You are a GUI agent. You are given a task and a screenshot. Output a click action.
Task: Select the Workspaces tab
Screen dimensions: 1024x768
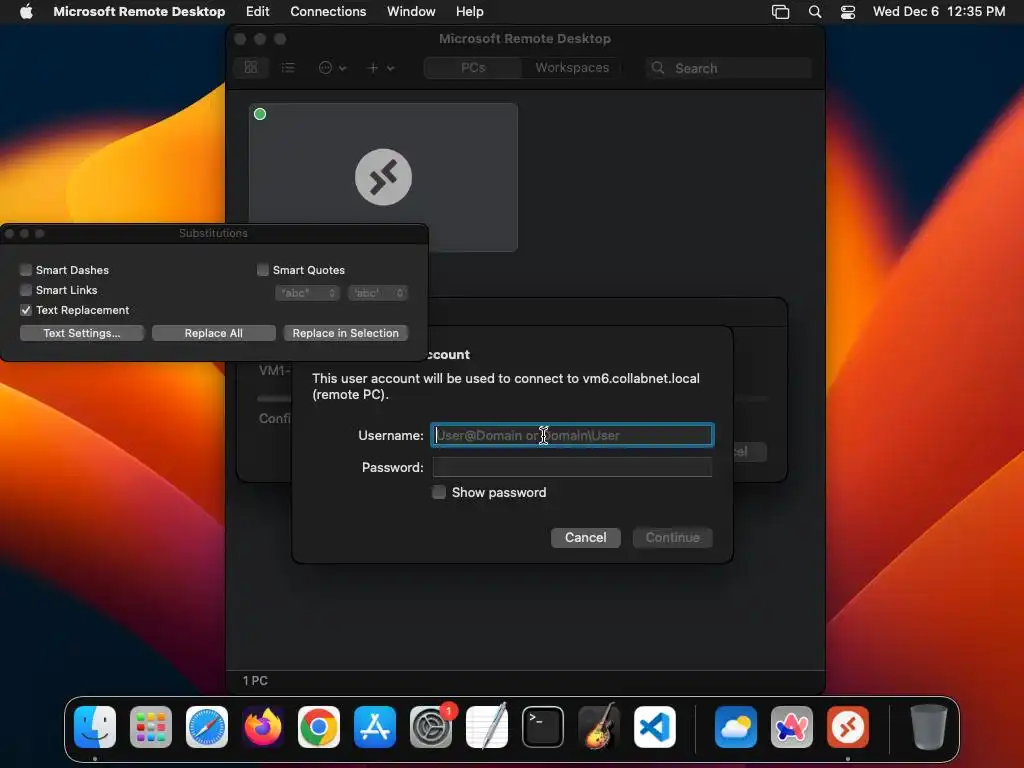tap(572, 67)
